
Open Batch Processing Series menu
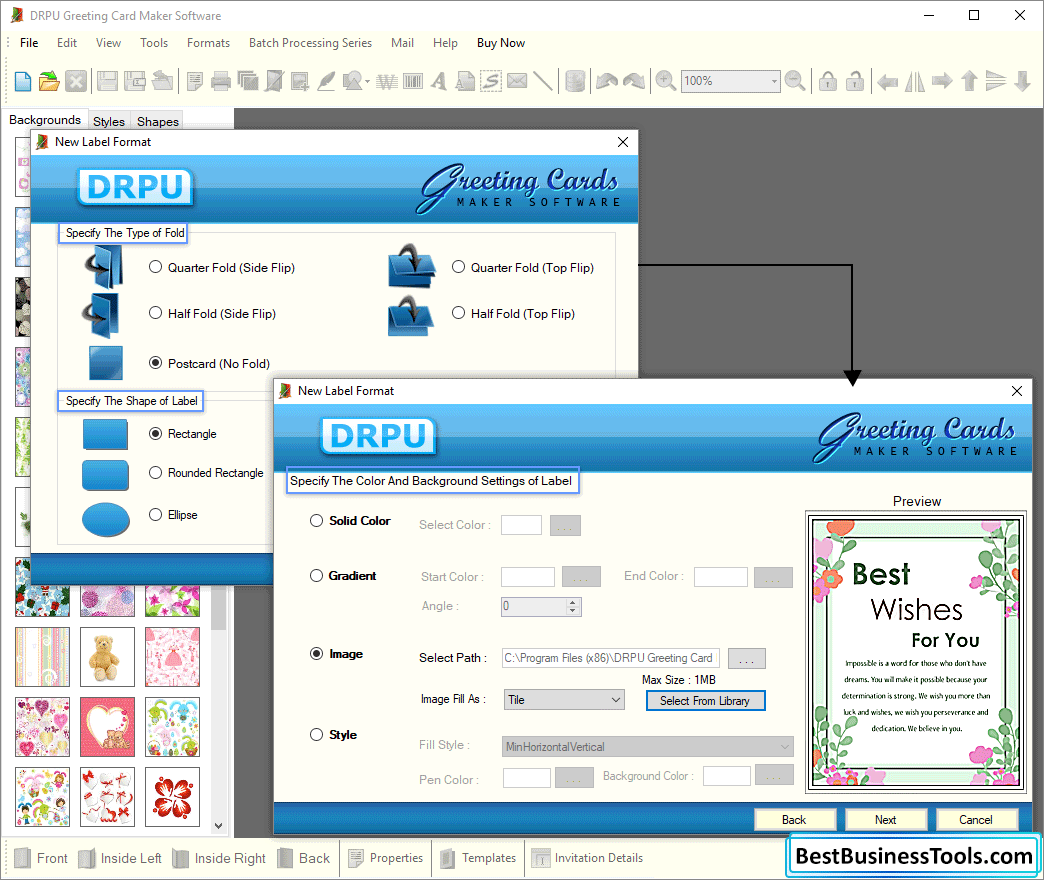(310, 43)
